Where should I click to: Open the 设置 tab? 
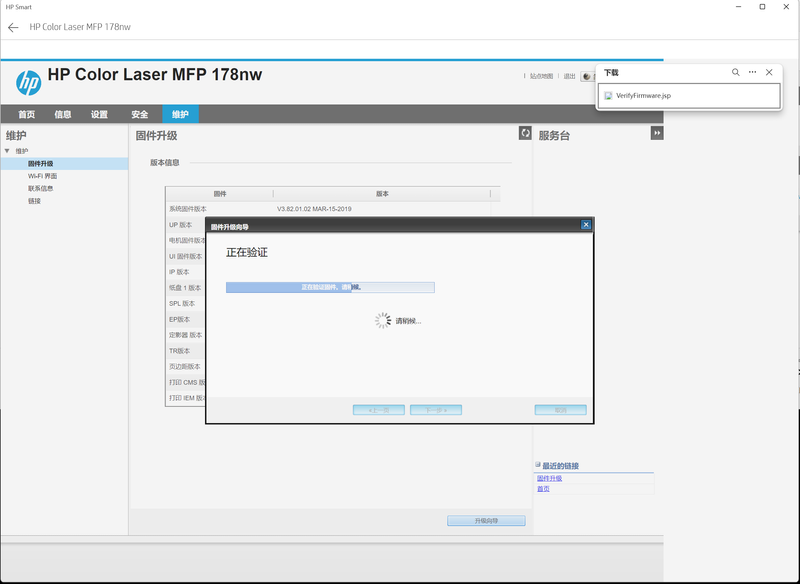pyautogui.click(x=99, y=114)
